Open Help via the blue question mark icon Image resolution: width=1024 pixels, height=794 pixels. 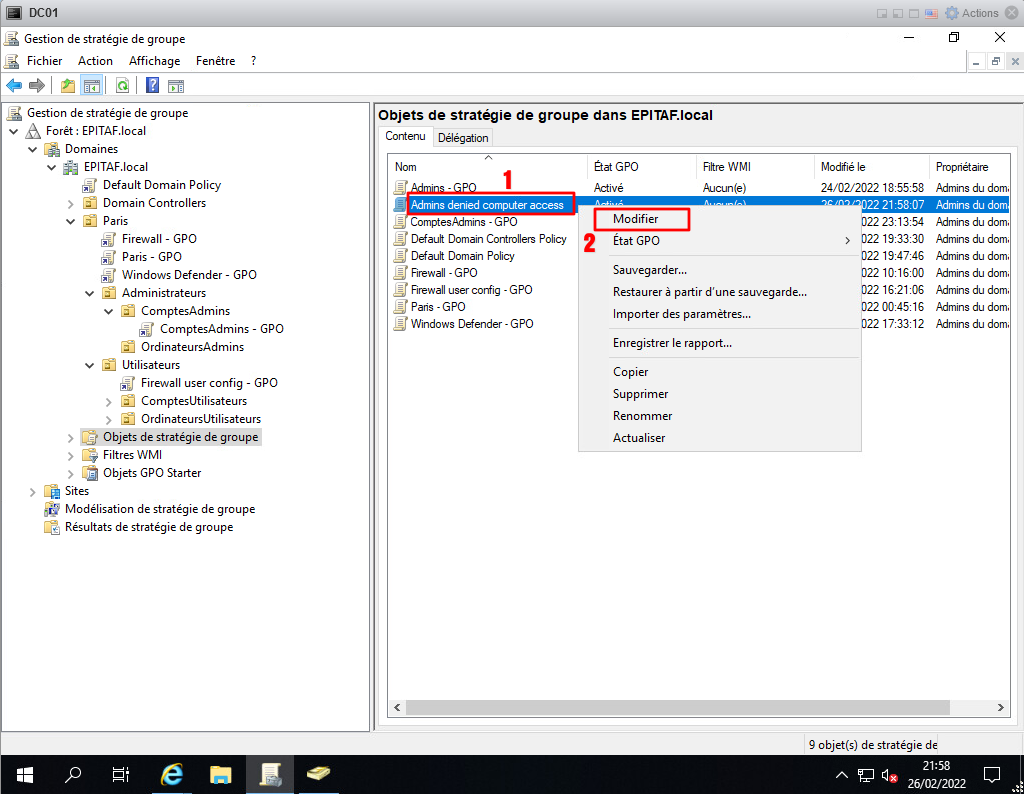tap(153, 86)
